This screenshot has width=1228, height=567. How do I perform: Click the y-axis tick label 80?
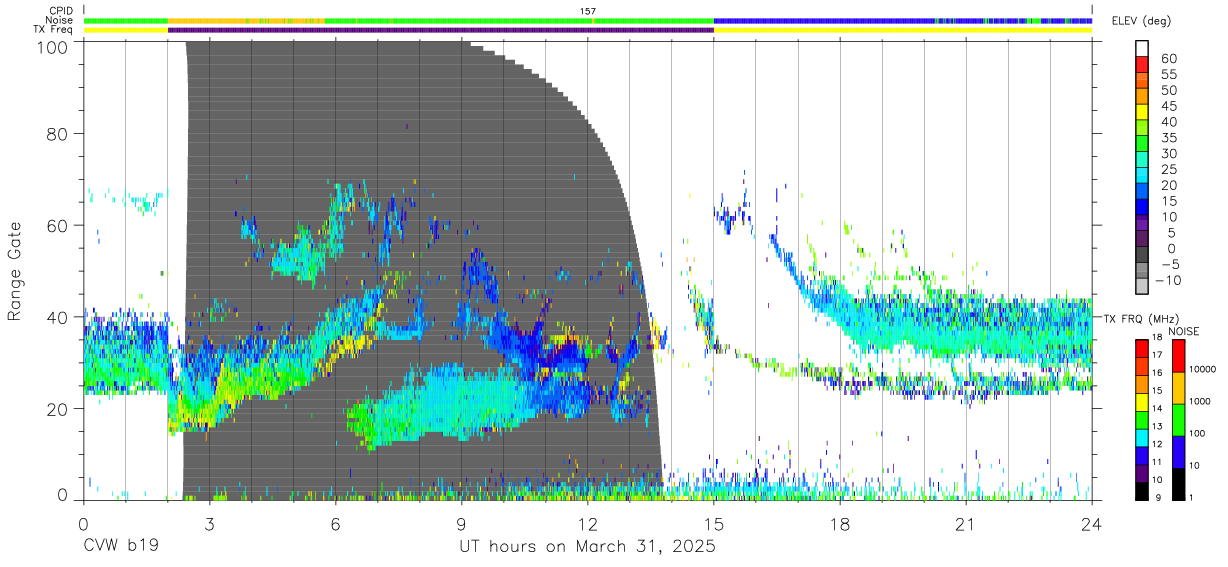click(x=58, y=134)
